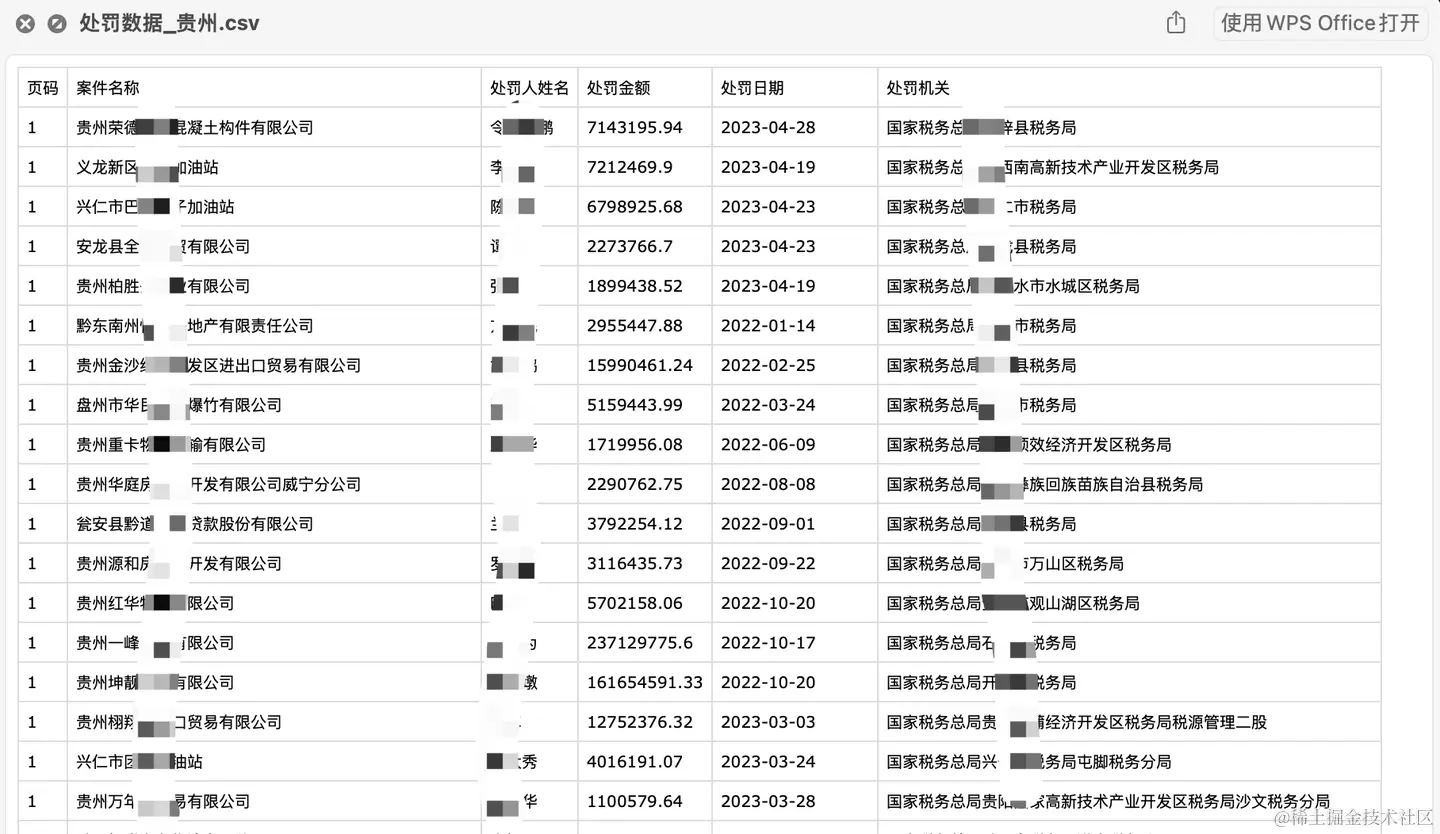
Task: Click agency cell ending 回族苗族自治县税务局
Action: coord(1129,484)
